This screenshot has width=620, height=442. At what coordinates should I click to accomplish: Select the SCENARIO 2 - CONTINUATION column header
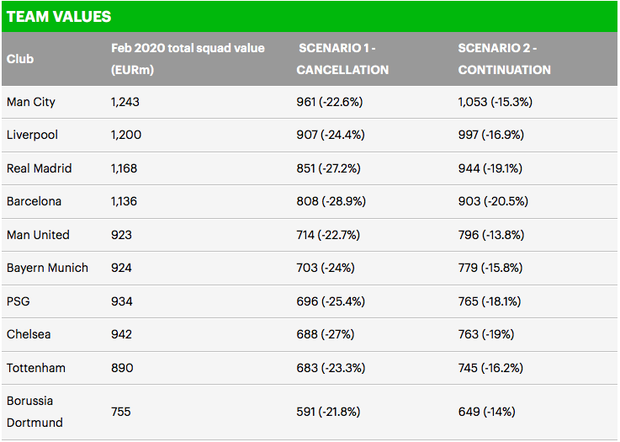pos(505,59)
